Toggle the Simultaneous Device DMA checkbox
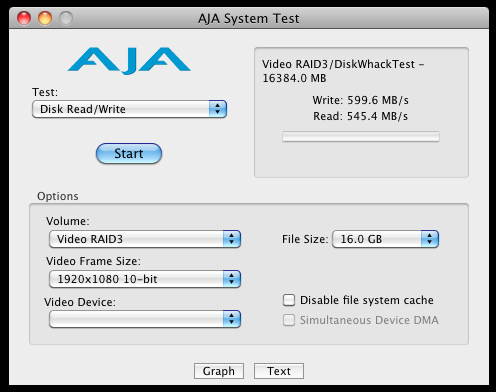The height and width of the screenshot is (392, 496). click(289, 320)
